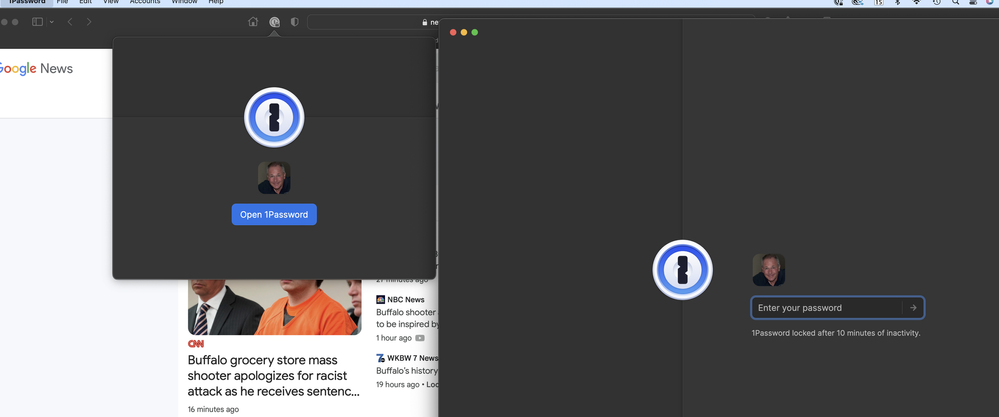Open the courtroom news photo thumbnail
Image resolution: width=999 pixels, height=417 pixels.
click(274, 307)
